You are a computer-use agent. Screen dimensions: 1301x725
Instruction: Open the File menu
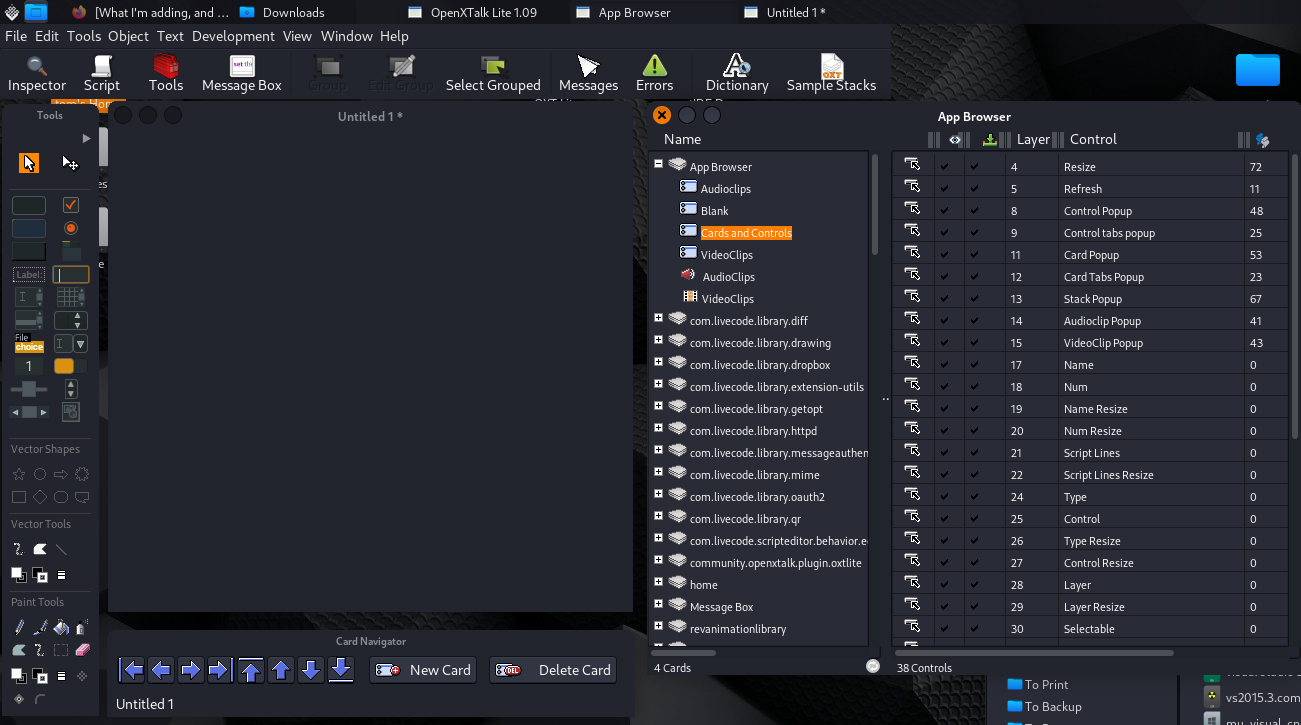point(15,36)
